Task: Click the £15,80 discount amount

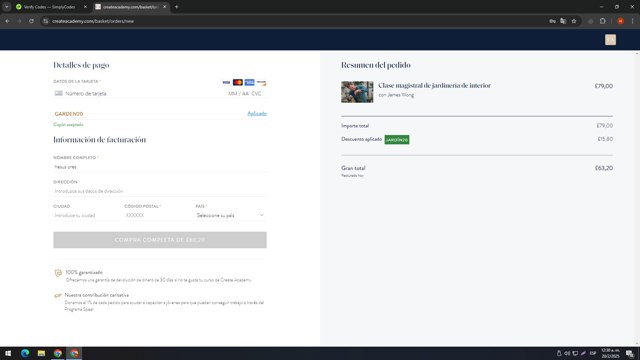Action: pyautogui.click(x=605, y=139)
